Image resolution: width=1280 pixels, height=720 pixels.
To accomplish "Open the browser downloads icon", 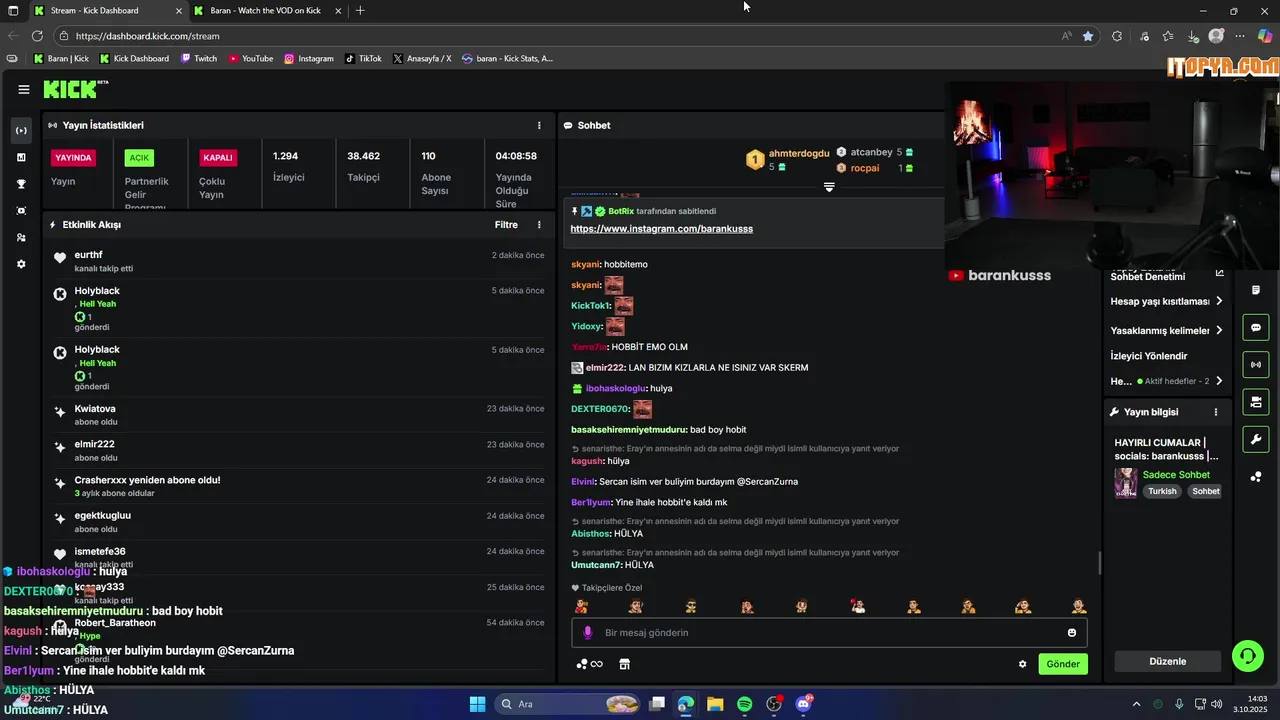I will pyautogui.click(x=1193, y=36).
